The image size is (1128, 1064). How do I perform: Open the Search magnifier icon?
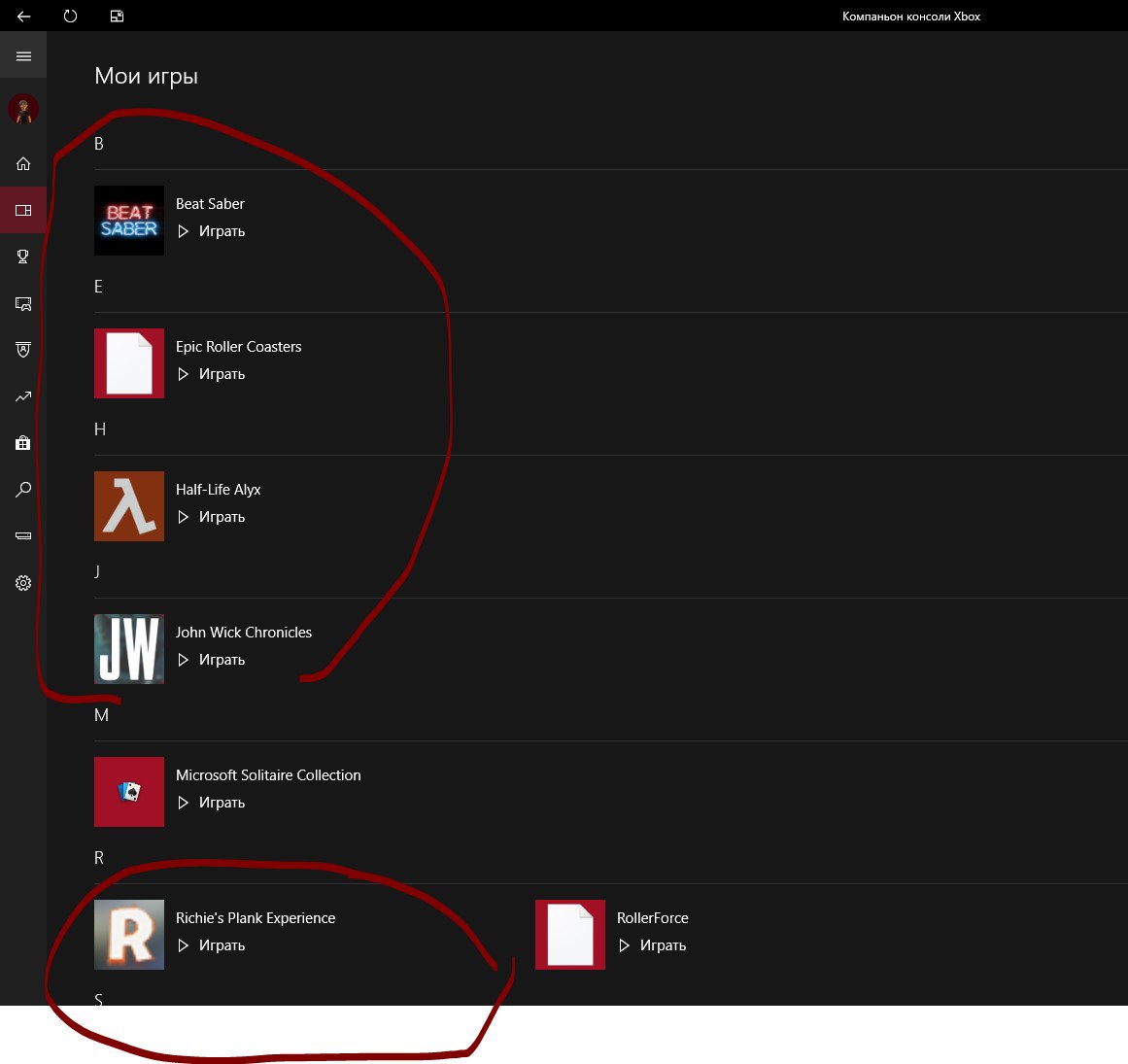23,490
